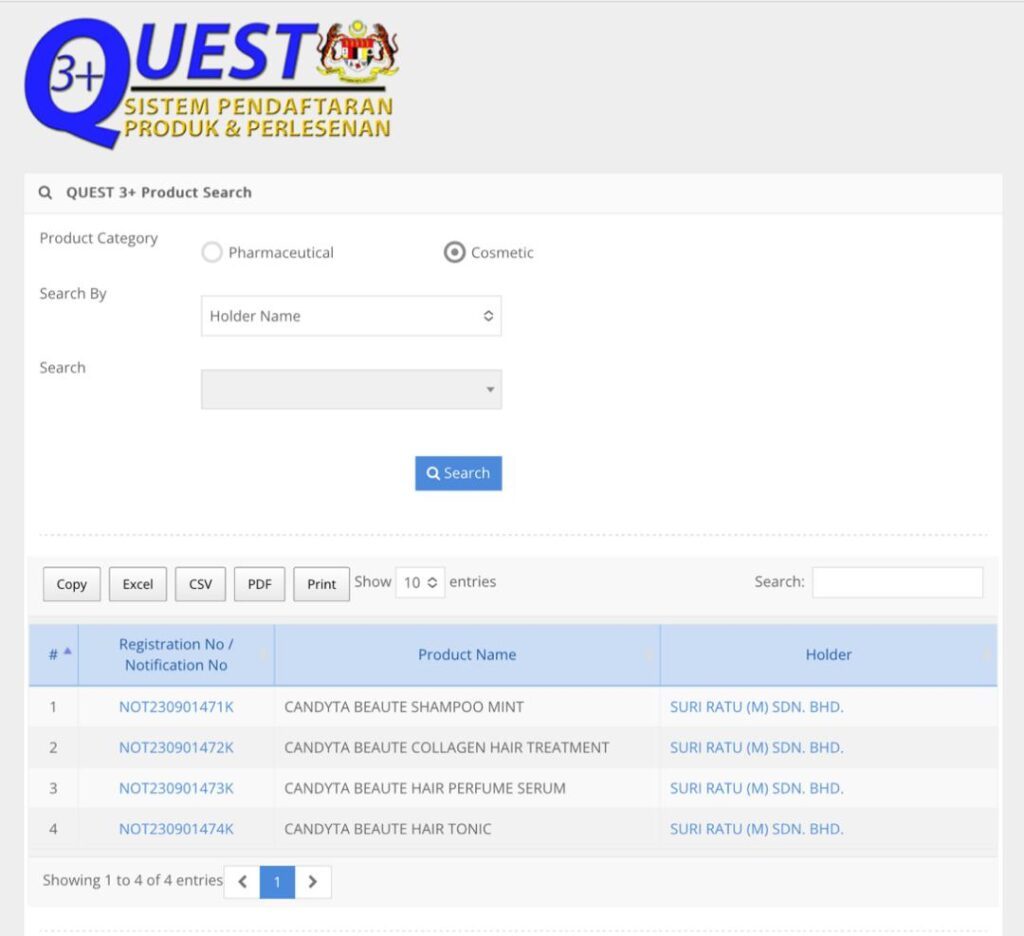1024x936 pixels.
Task: Open registration link NOT230901471K
Action: tap(176, 707)
